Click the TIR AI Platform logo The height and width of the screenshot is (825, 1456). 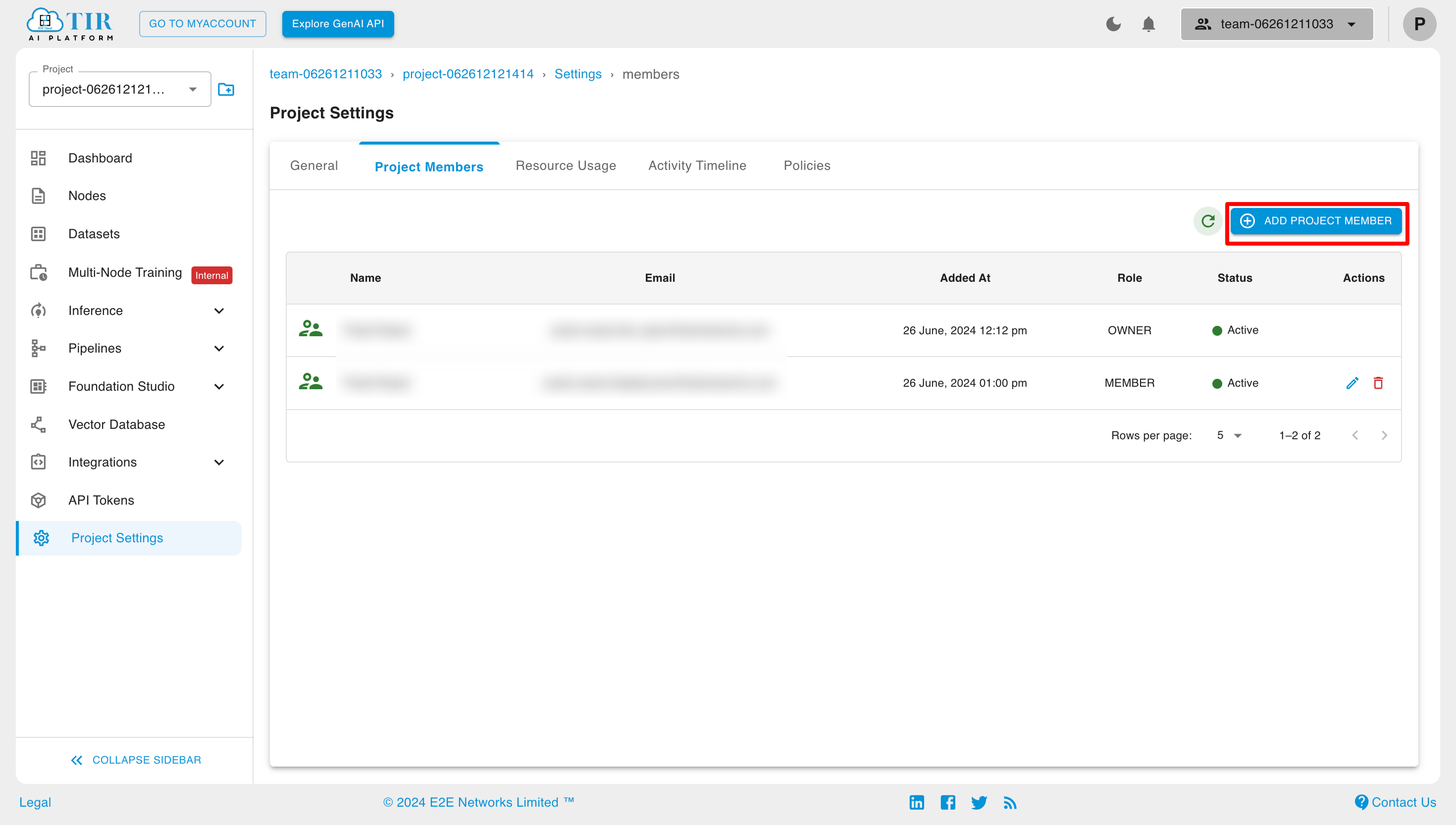(70, 24)
